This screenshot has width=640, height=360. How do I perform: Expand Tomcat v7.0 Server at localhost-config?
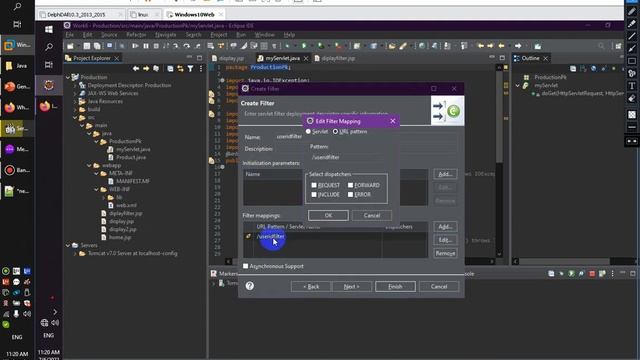coord(75,253)
